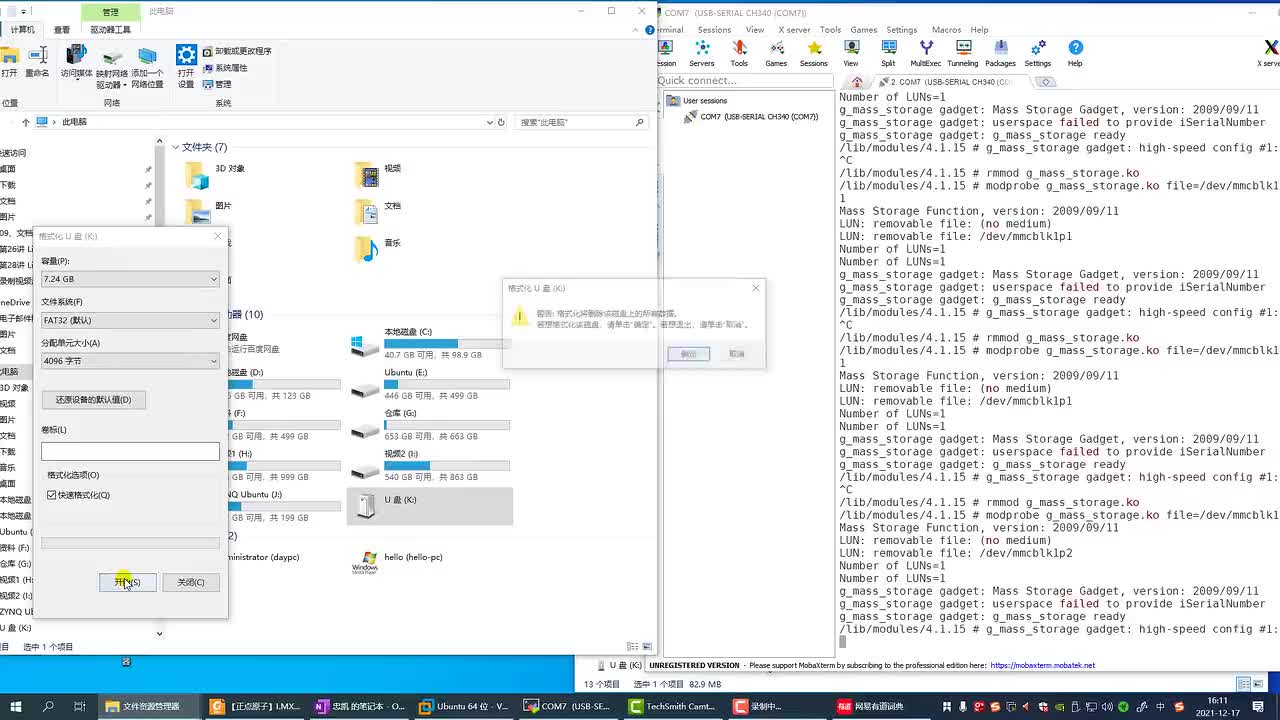Cancel the format warning dialog with 取消
This screenshot has width=1280, height=720.
[x=737, y=354]
